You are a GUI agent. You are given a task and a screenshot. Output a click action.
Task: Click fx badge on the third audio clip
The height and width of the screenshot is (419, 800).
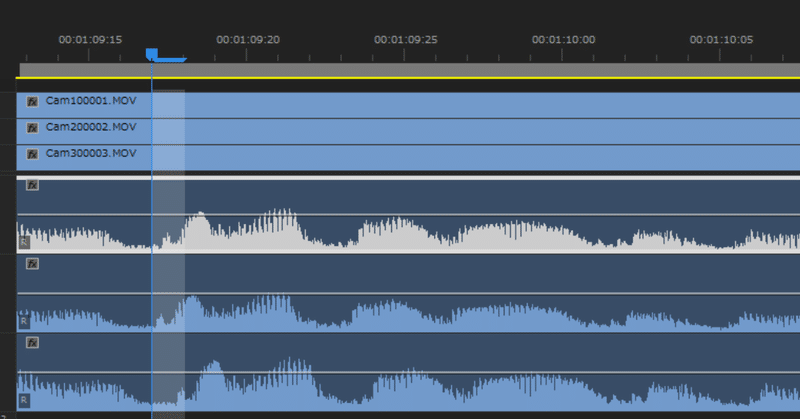[32, 343]
